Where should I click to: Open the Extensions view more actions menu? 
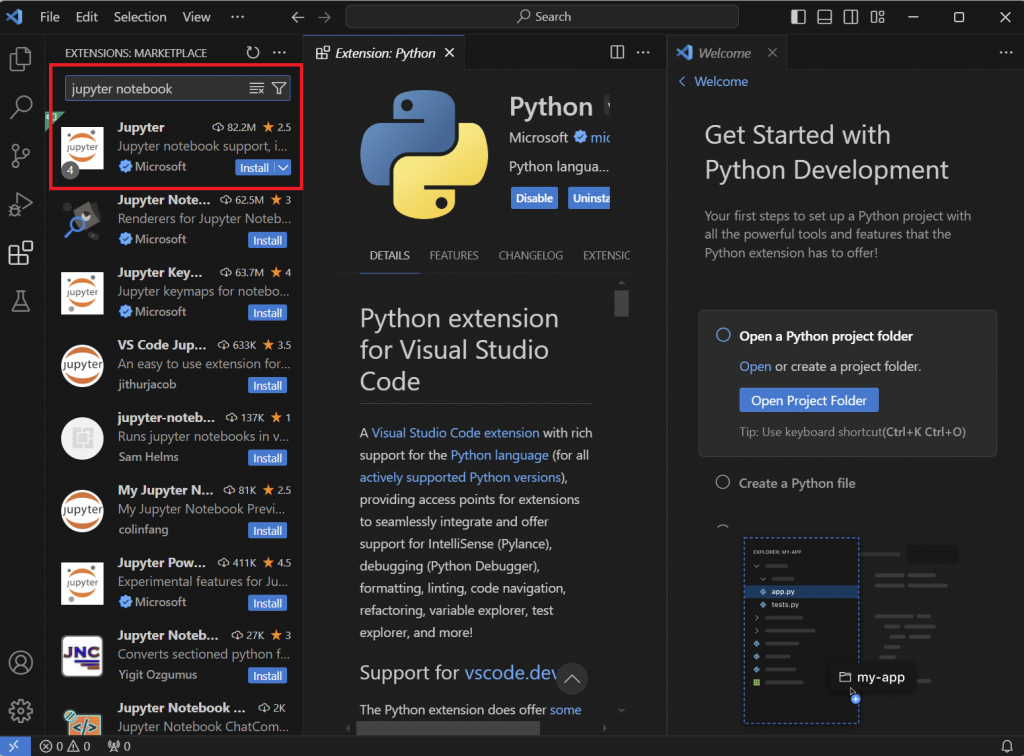tap(280, 53)
